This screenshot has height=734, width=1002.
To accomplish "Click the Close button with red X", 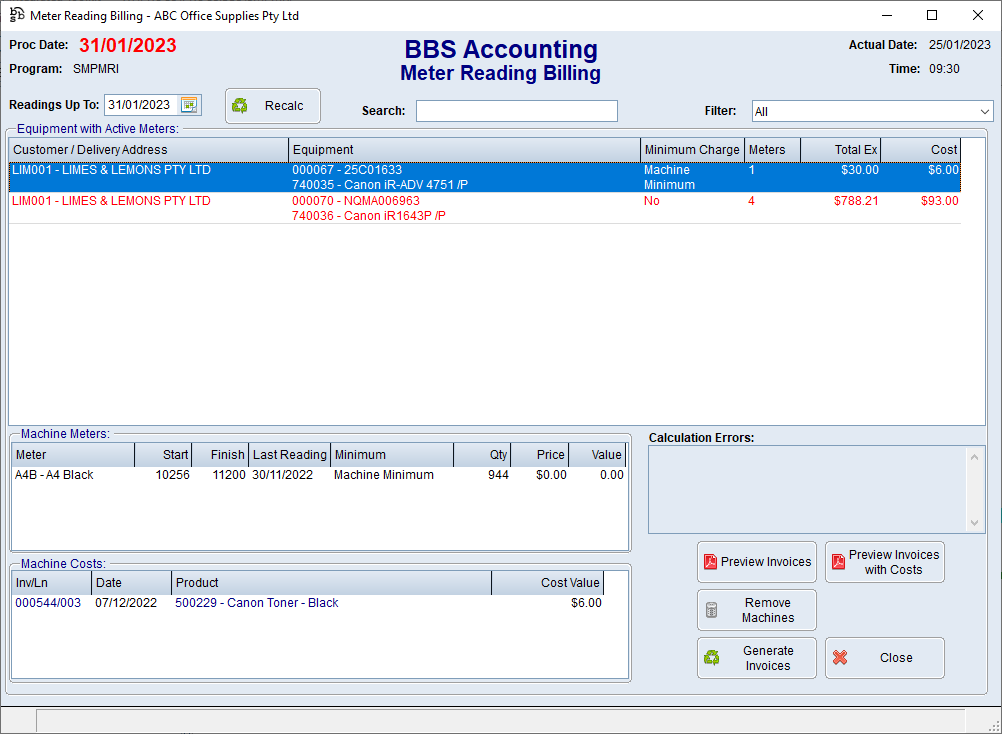I will click(x=884, y=658).
